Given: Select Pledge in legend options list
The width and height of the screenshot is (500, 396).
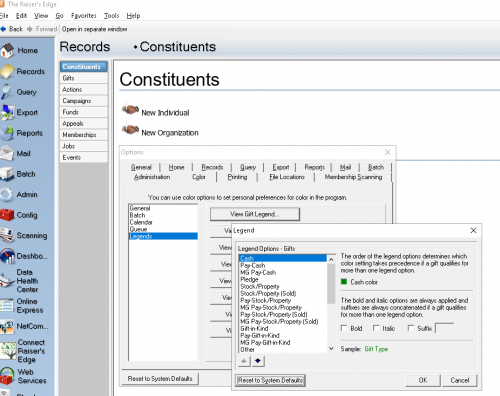Looking at the screenshot, I should tap(249, 279).
